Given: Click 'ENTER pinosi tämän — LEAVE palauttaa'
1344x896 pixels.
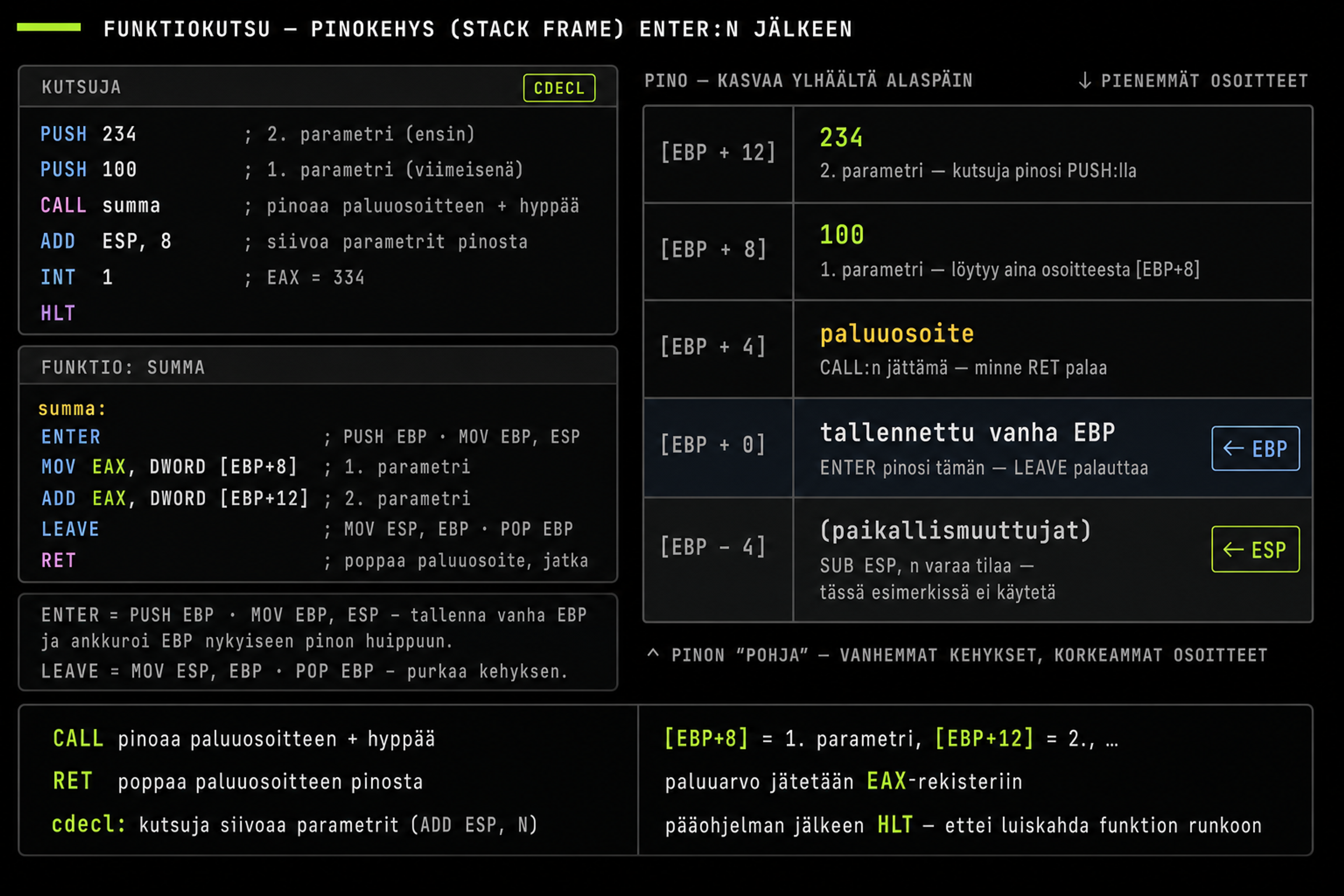Looking at the screenshot, I should 984,469.
